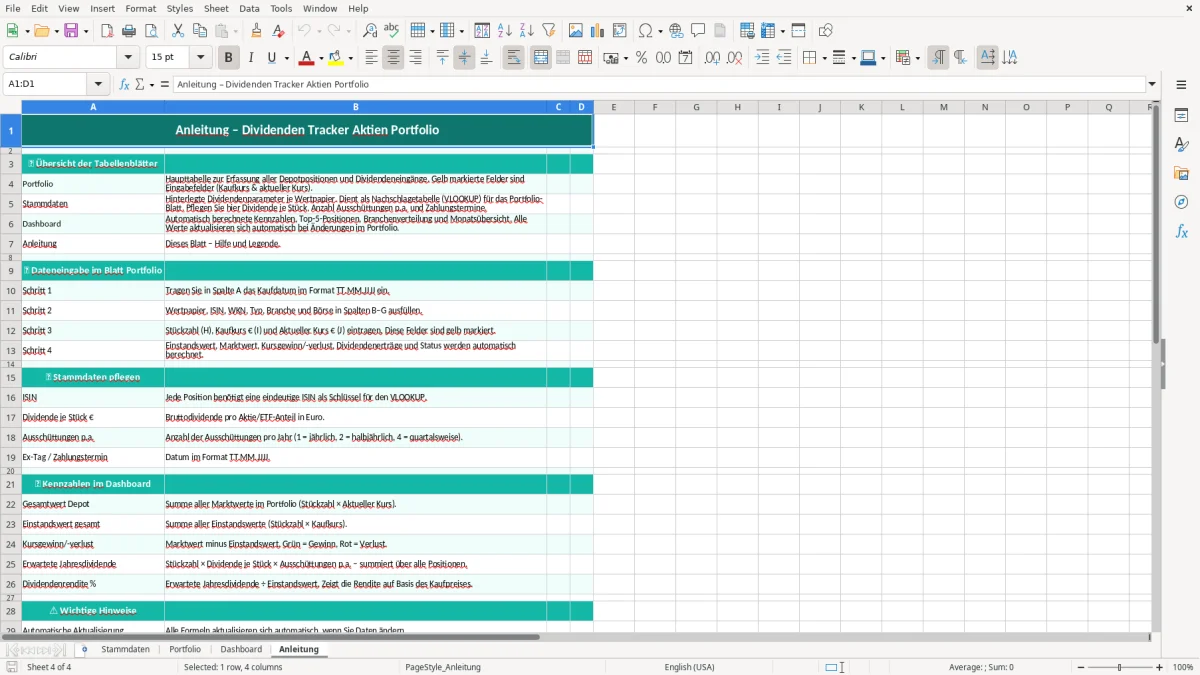Open the Font Size dropdown arrow
Image resolution: width=1200 pixels, height=675 pixels.
[x=200, y=58]
